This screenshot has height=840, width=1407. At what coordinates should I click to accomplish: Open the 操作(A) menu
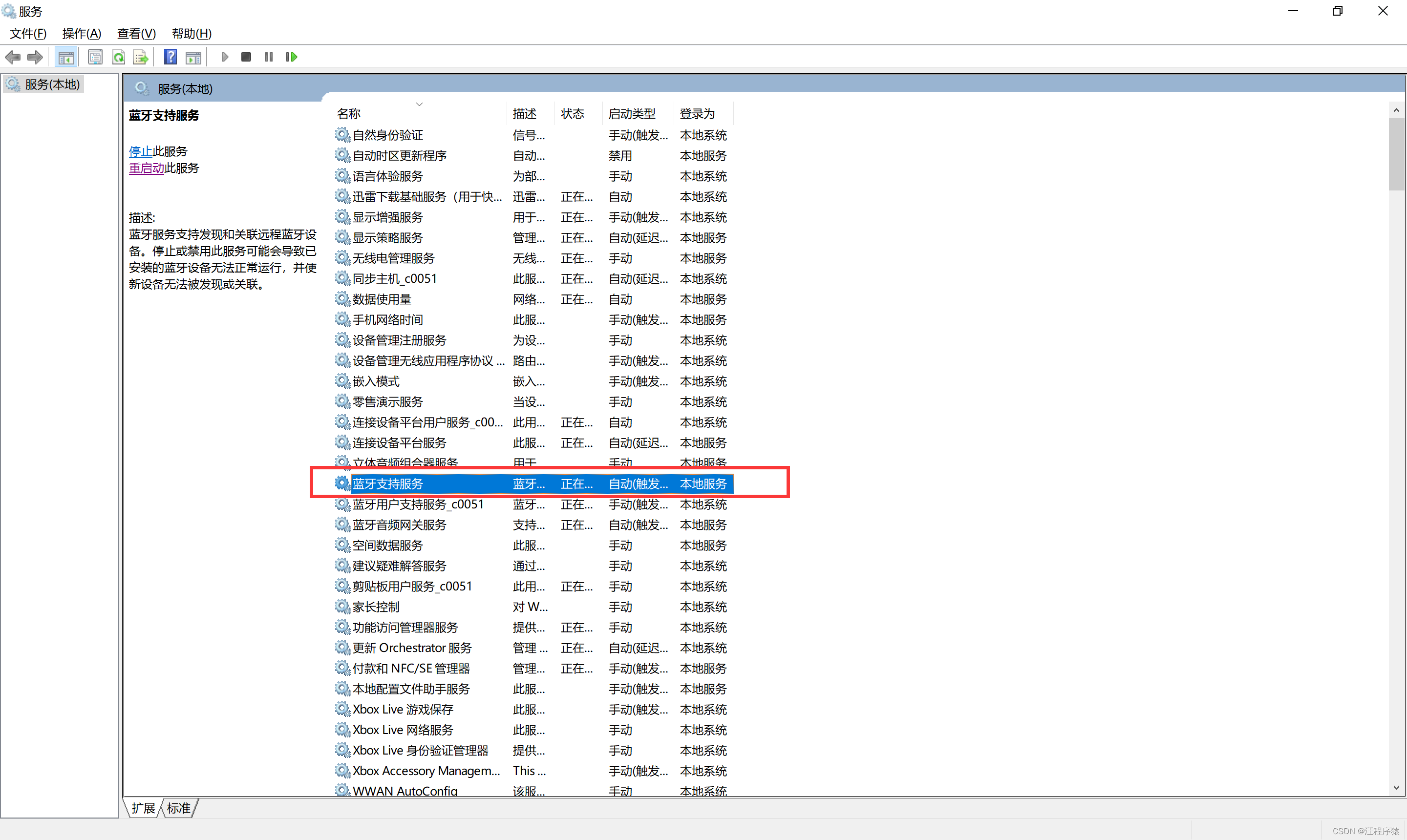(x=82, y=33)
